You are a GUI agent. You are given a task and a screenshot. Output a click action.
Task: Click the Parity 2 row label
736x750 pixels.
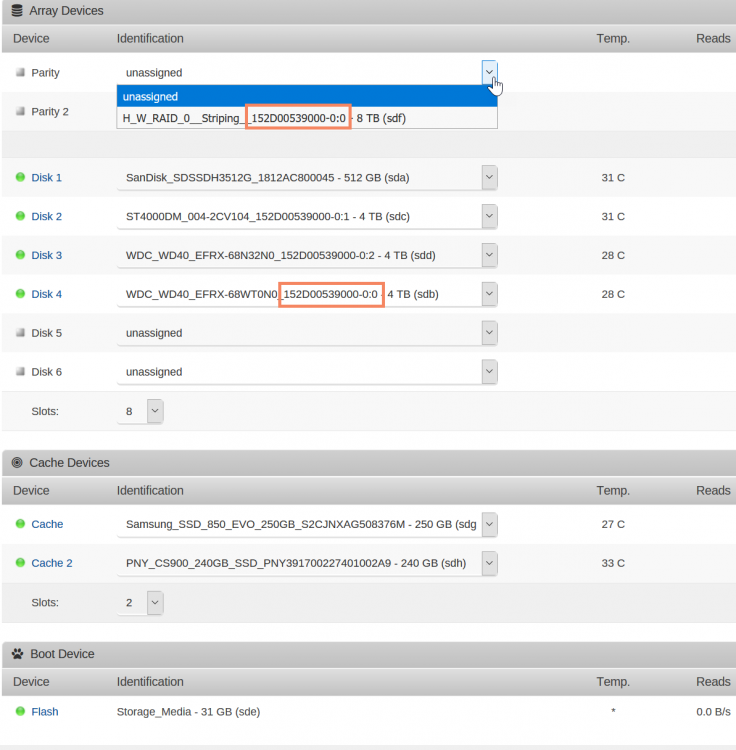(50, 111)
